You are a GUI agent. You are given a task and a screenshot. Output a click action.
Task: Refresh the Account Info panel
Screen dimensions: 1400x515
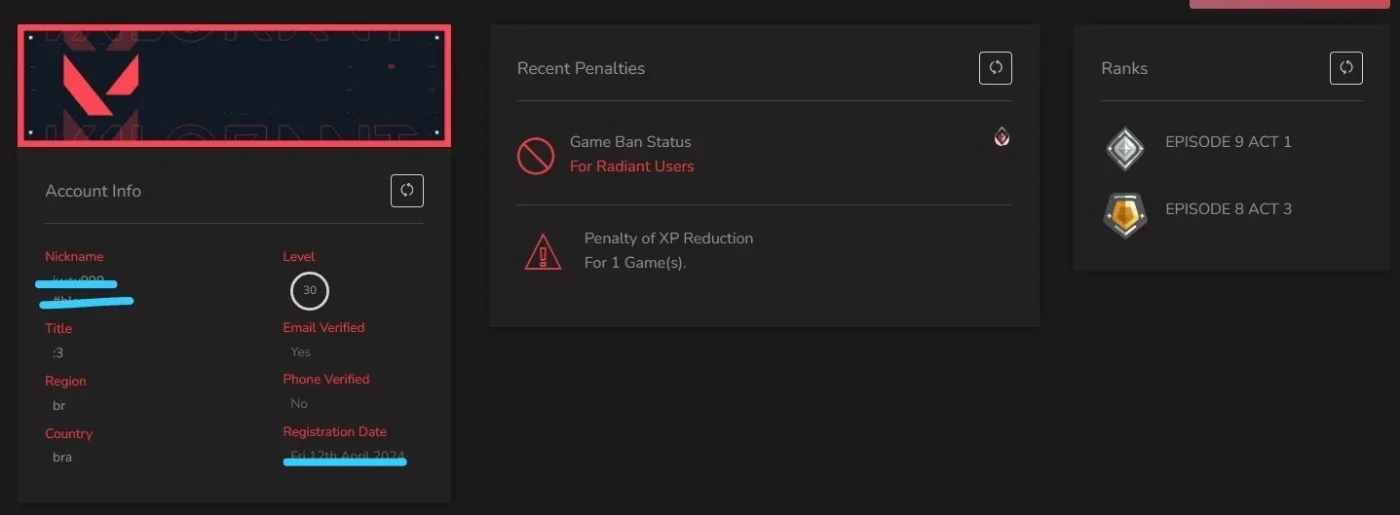pyautogui.click(x=407, y=190)
